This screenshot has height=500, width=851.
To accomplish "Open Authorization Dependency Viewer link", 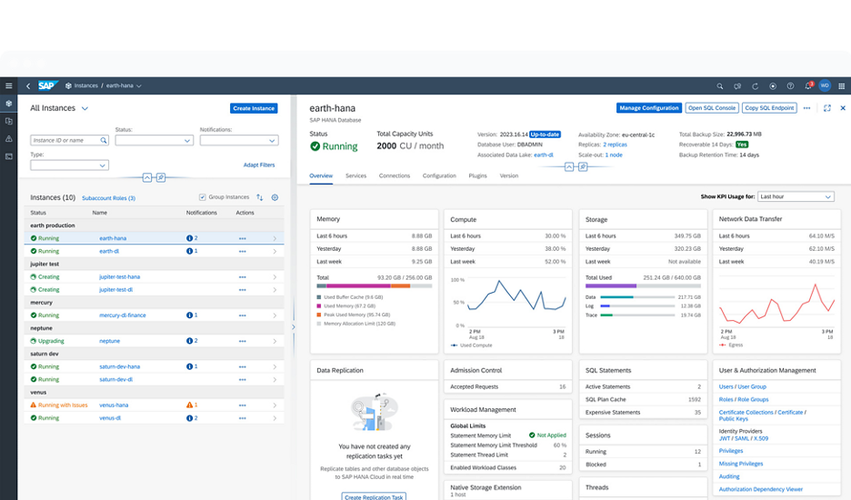I will [x=760, y=489].
